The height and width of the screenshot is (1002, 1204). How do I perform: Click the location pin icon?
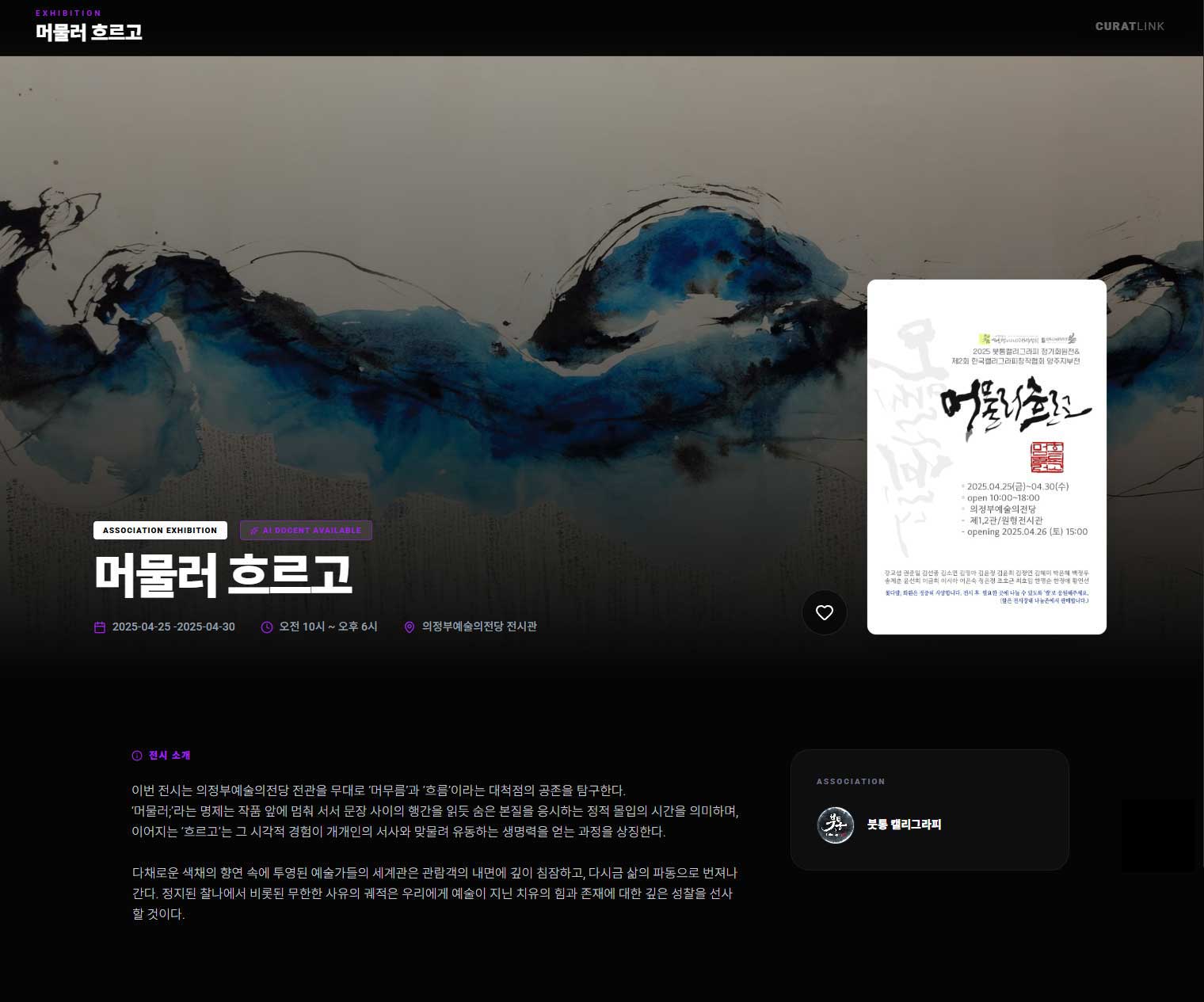(x=410, y=627)
